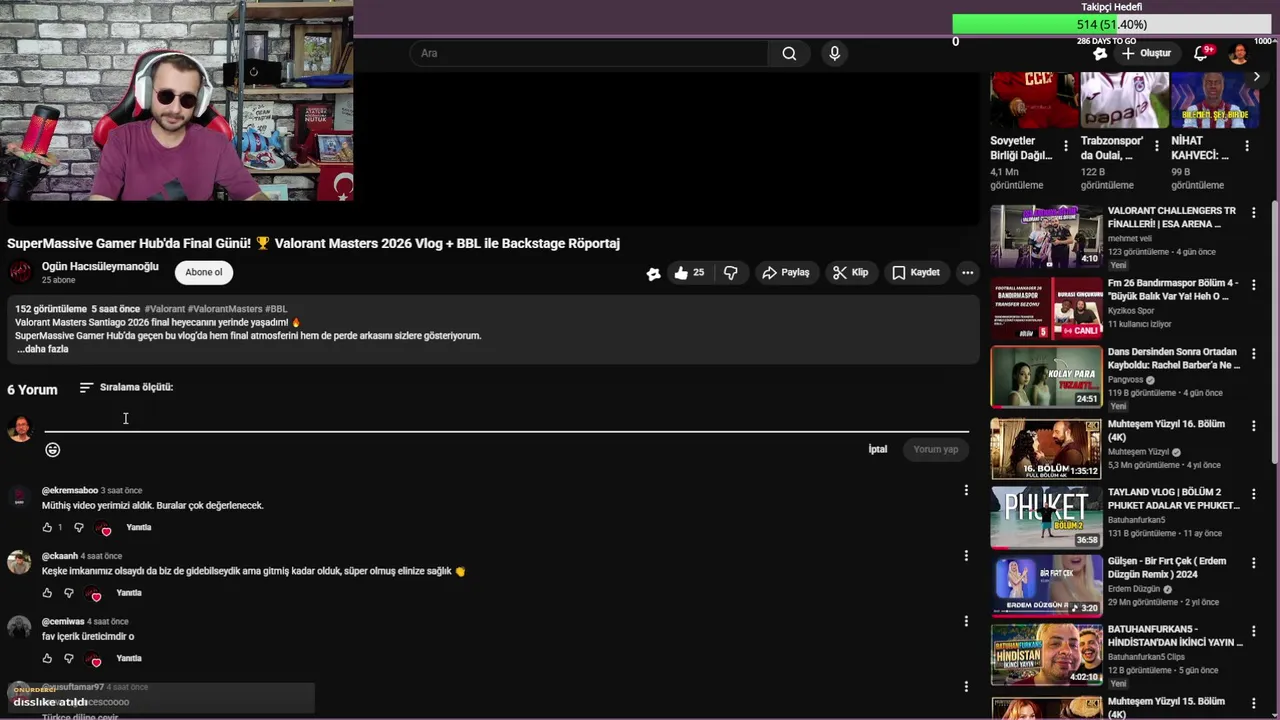Click the comment text input field
The width and height of the screenshot is (1280, 720).
point(506,420)
